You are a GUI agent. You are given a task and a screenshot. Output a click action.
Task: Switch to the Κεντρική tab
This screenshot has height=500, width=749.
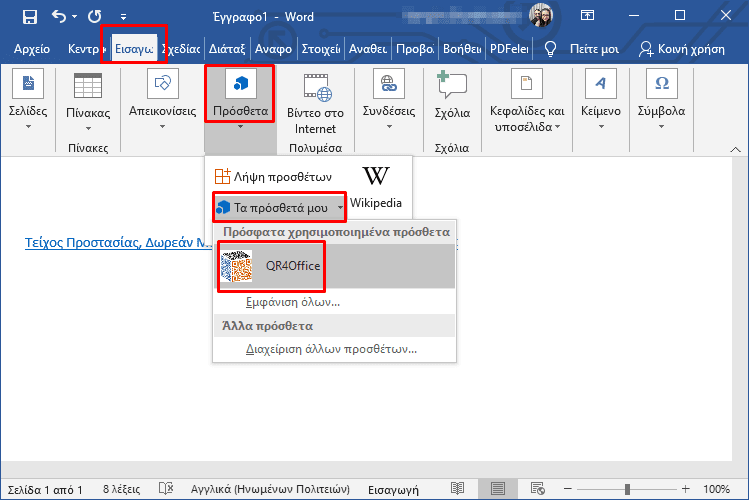pyautogui.click(x=86, y=49)
